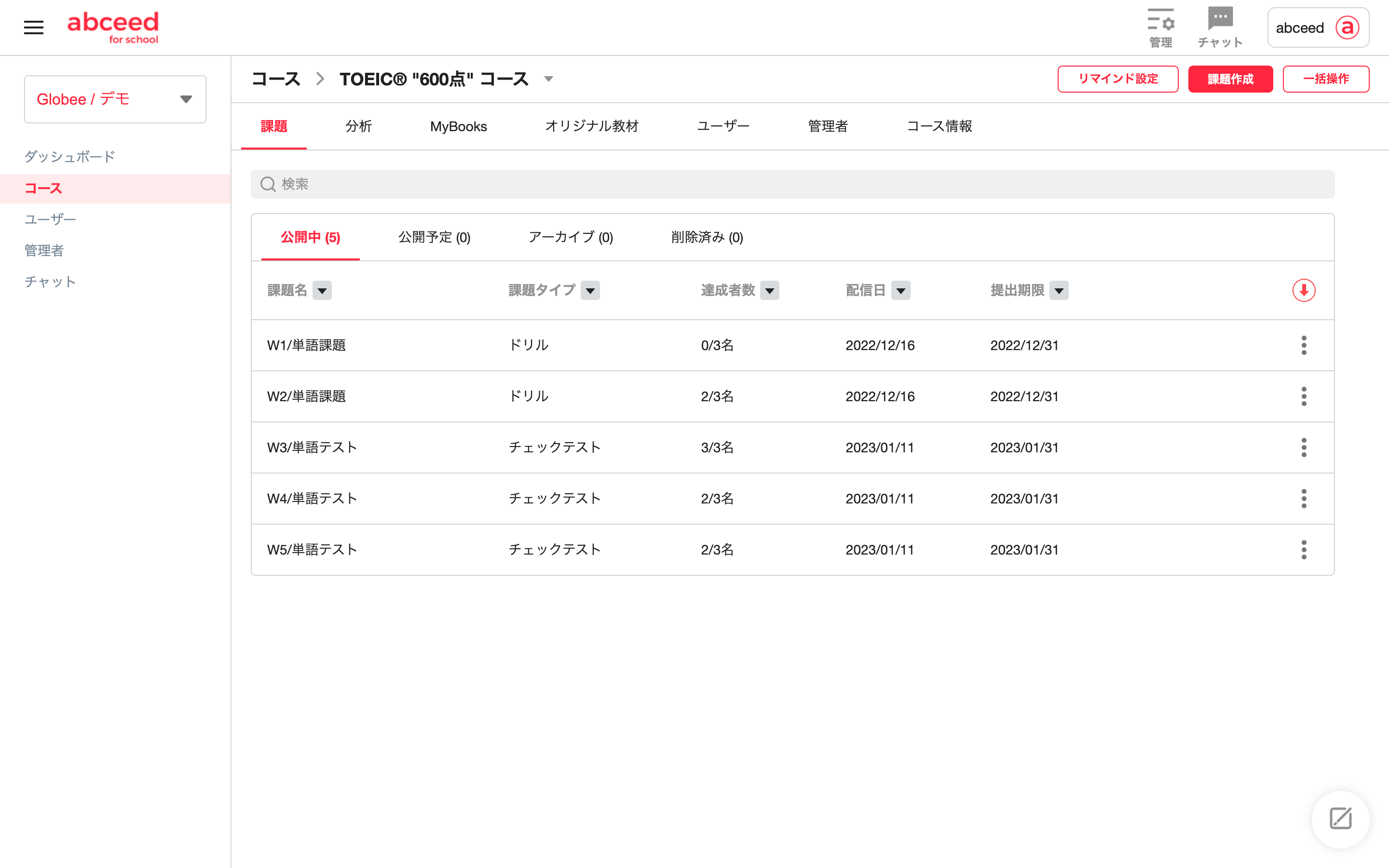Select the 公開予定 (0) tab
Screen dimensions: 1389x868
435,237
